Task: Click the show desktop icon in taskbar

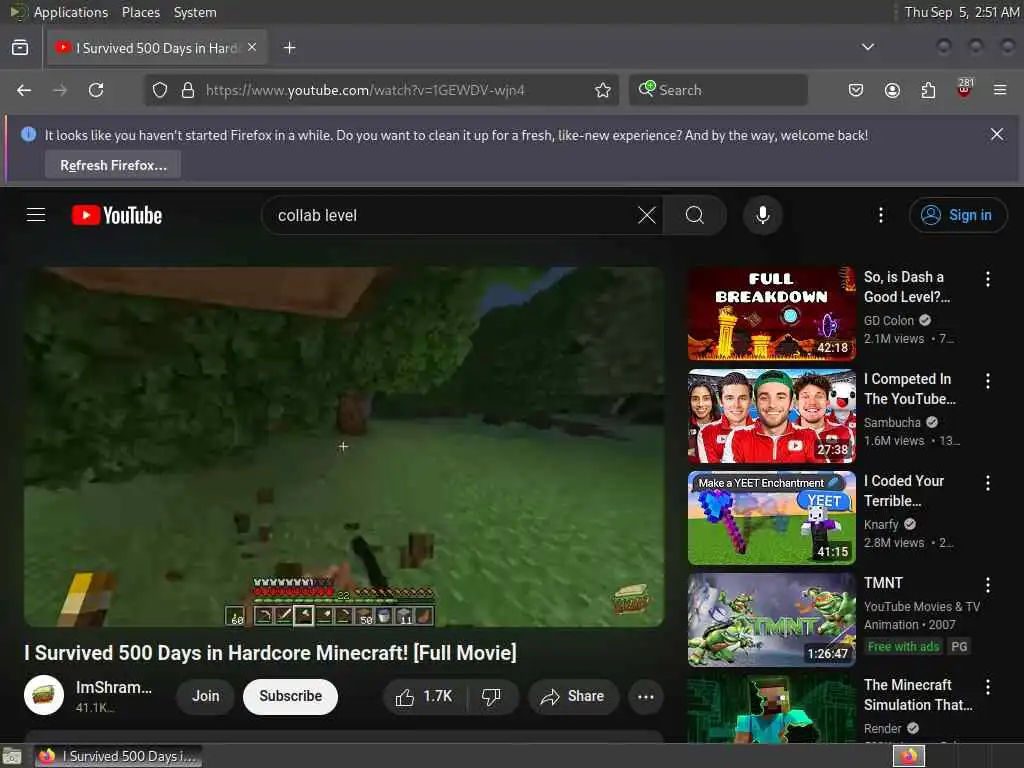Action: coord(12,756)
